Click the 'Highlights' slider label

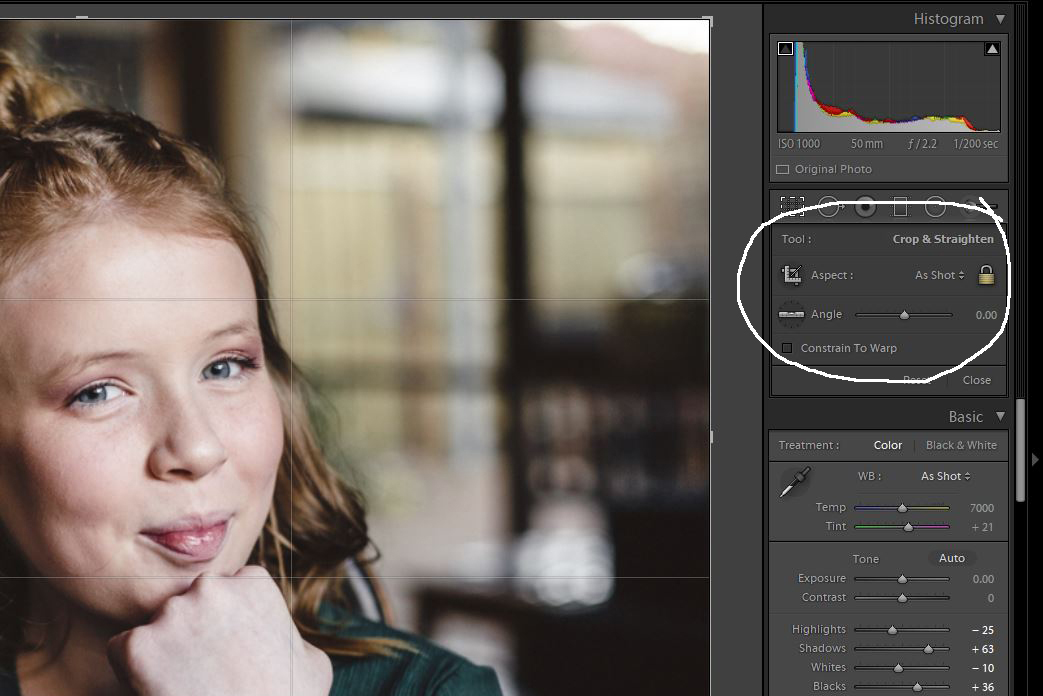tap(819, 629)
